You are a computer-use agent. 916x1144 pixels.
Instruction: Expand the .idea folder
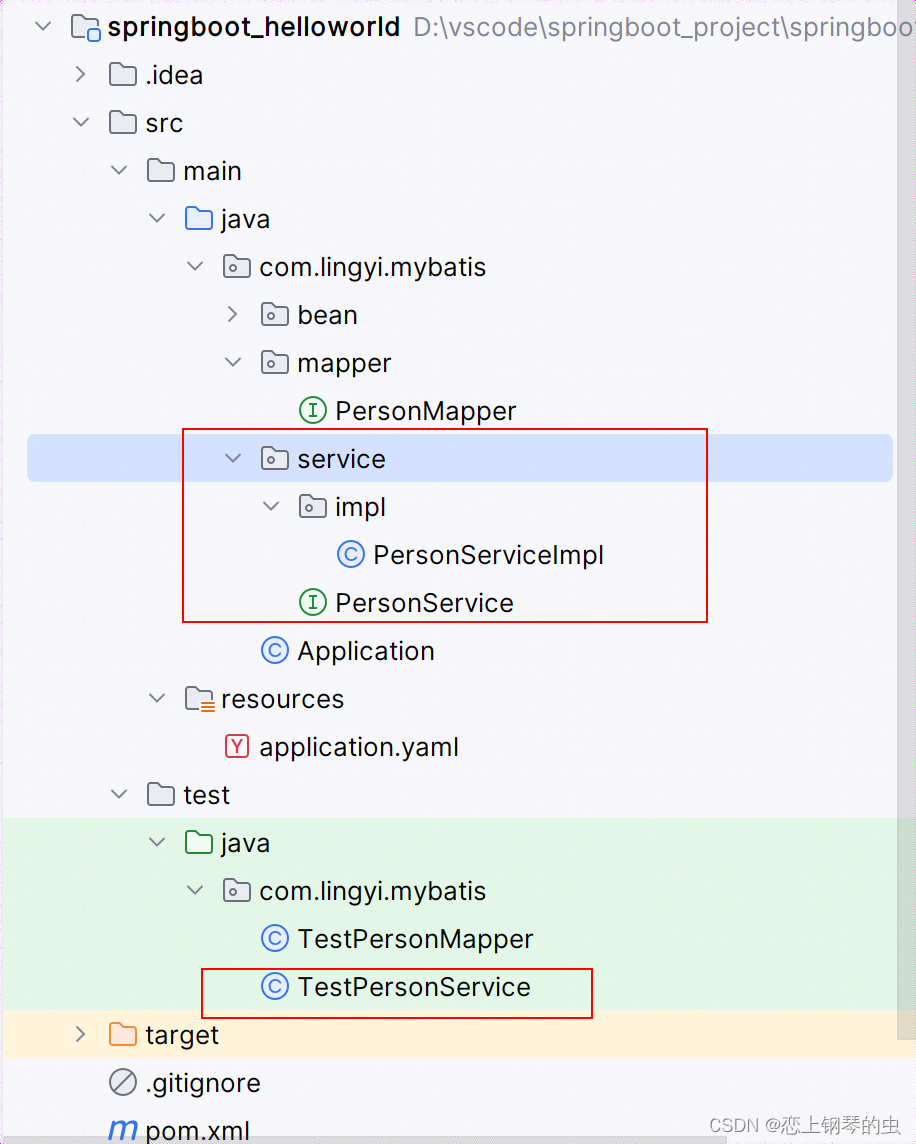pos(81,74)
